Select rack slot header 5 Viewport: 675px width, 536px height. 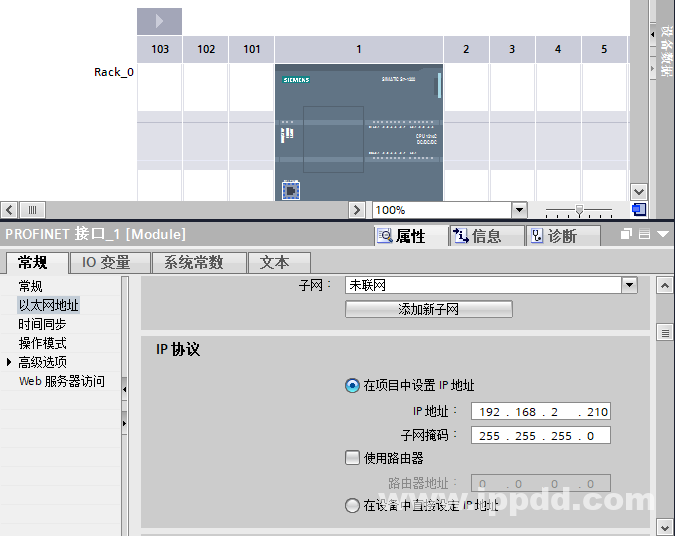604,49
